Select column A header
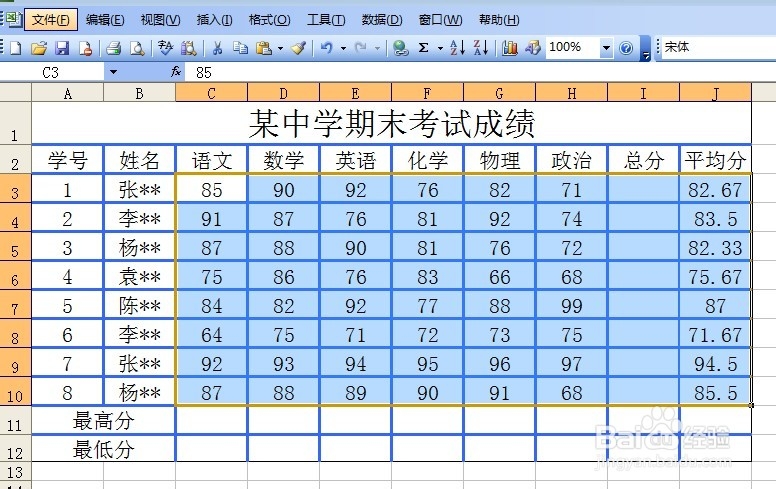Screen dimensions: 776x489 coord(68,93)
